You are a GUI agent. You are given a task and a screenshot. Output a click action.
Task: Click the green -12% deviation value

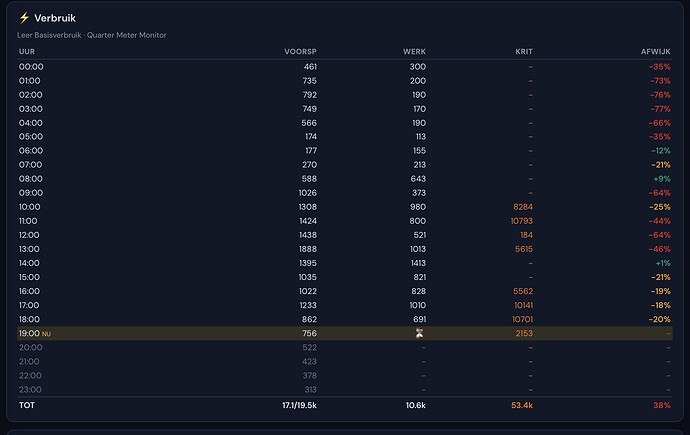(661, 151)
